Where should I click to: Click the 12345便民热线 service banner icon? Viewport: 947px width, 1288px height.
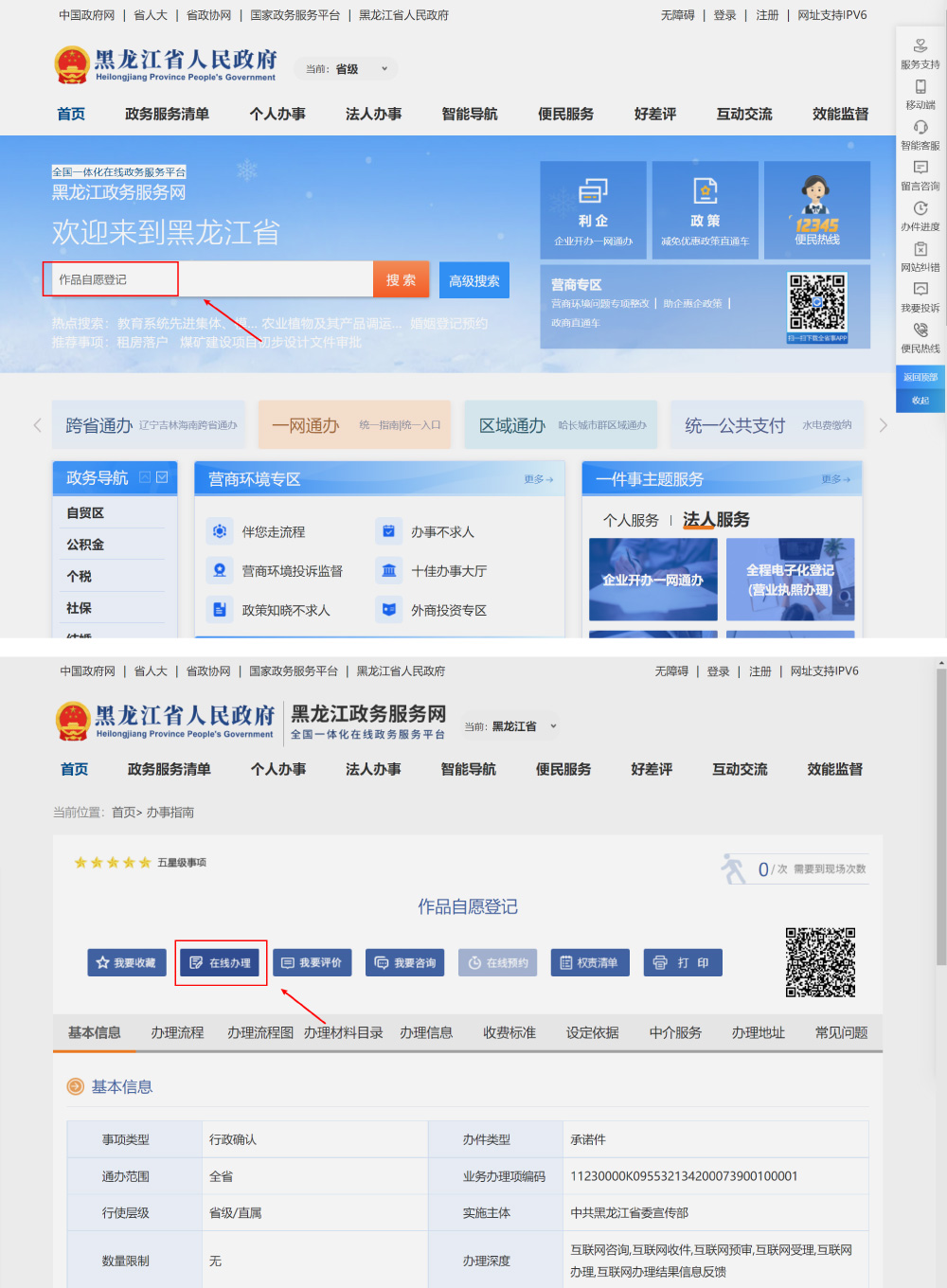click(816, 208)
